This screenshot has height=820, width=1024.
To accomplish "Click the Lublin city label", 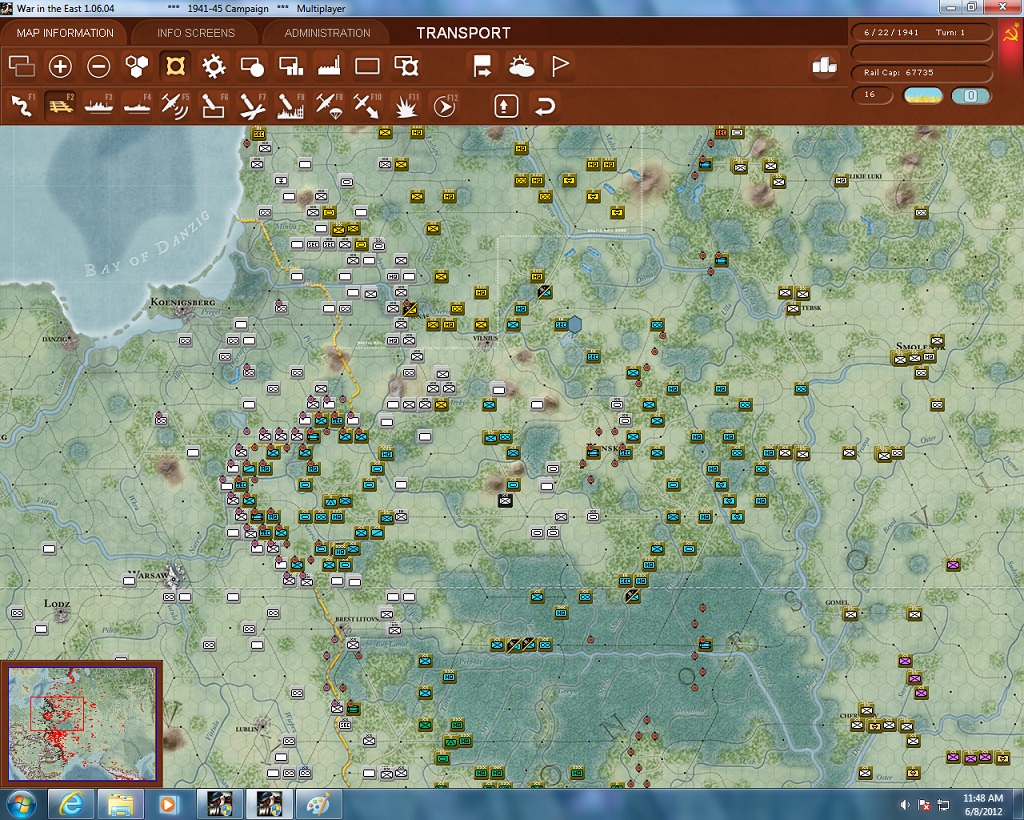I will point(247,729).
